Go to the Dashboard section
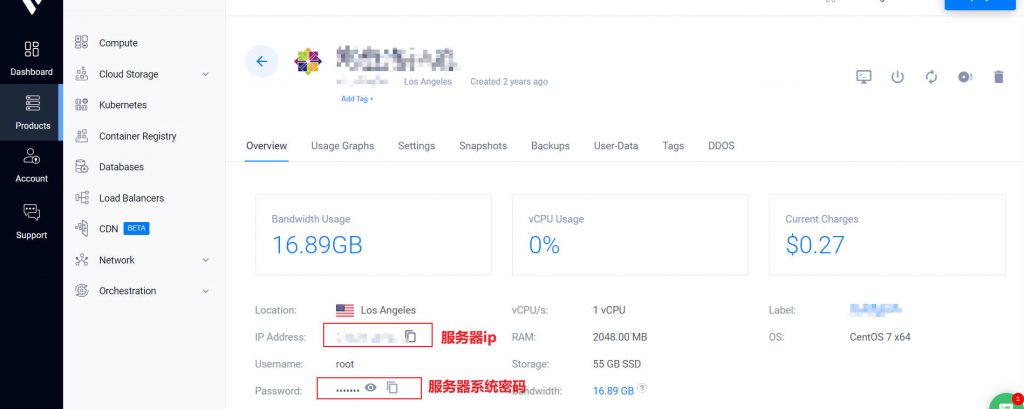 click(x=31, y=58)
